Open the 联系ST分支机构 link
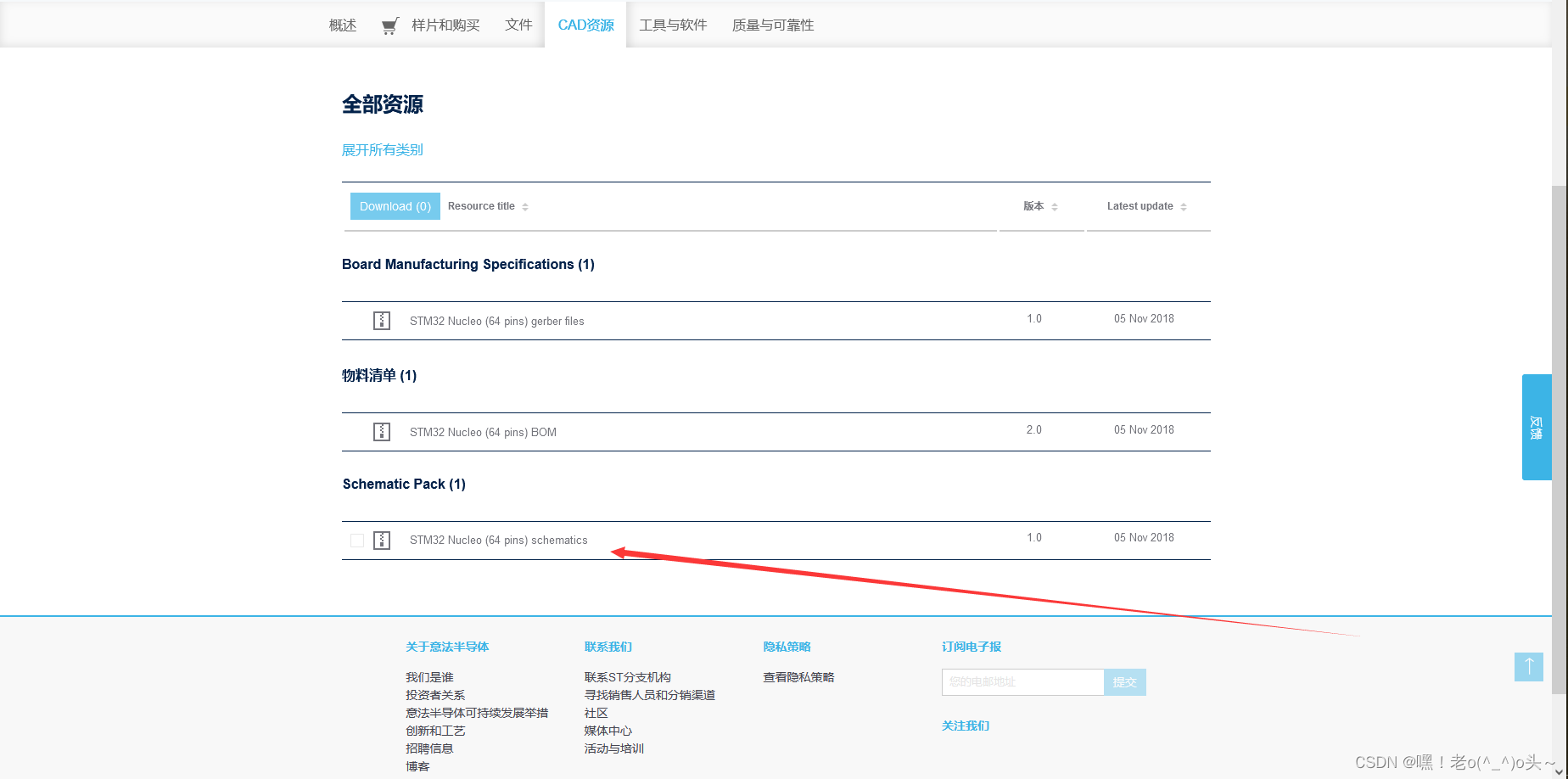1568x779 pixels. click(628, 677)
